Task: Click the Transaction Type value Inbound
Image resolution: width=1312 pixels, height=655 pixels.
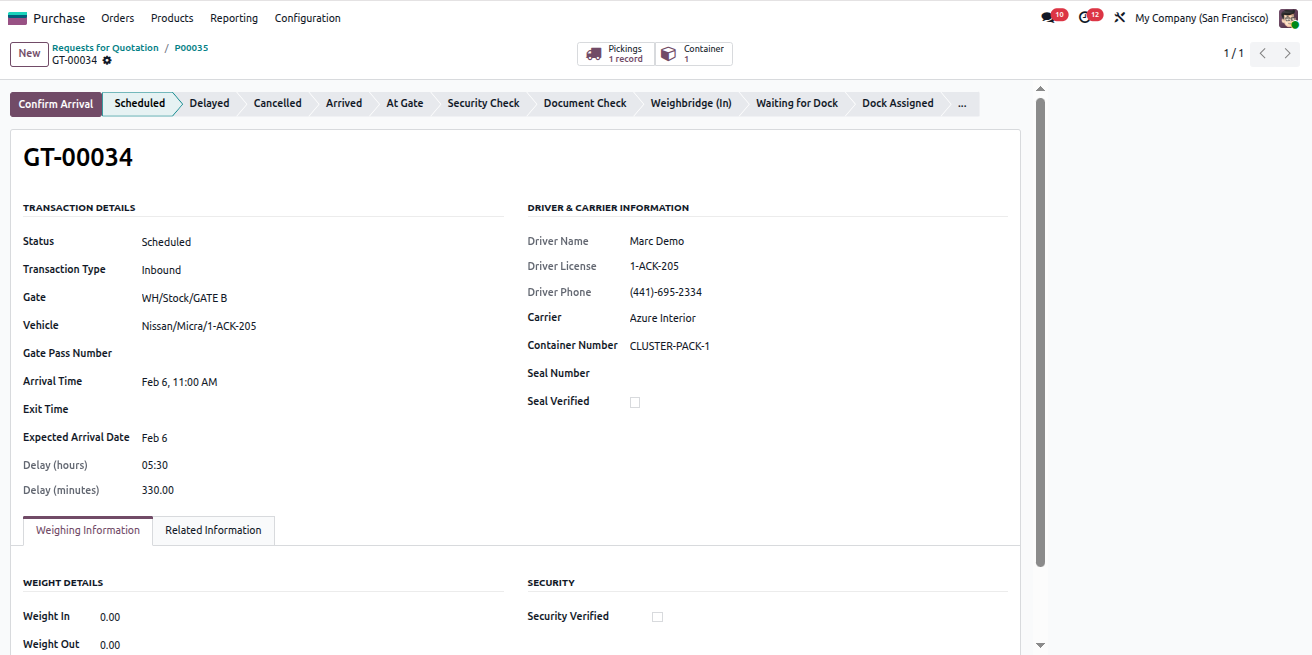Action: pyautogui.click(x=161, y=270)
